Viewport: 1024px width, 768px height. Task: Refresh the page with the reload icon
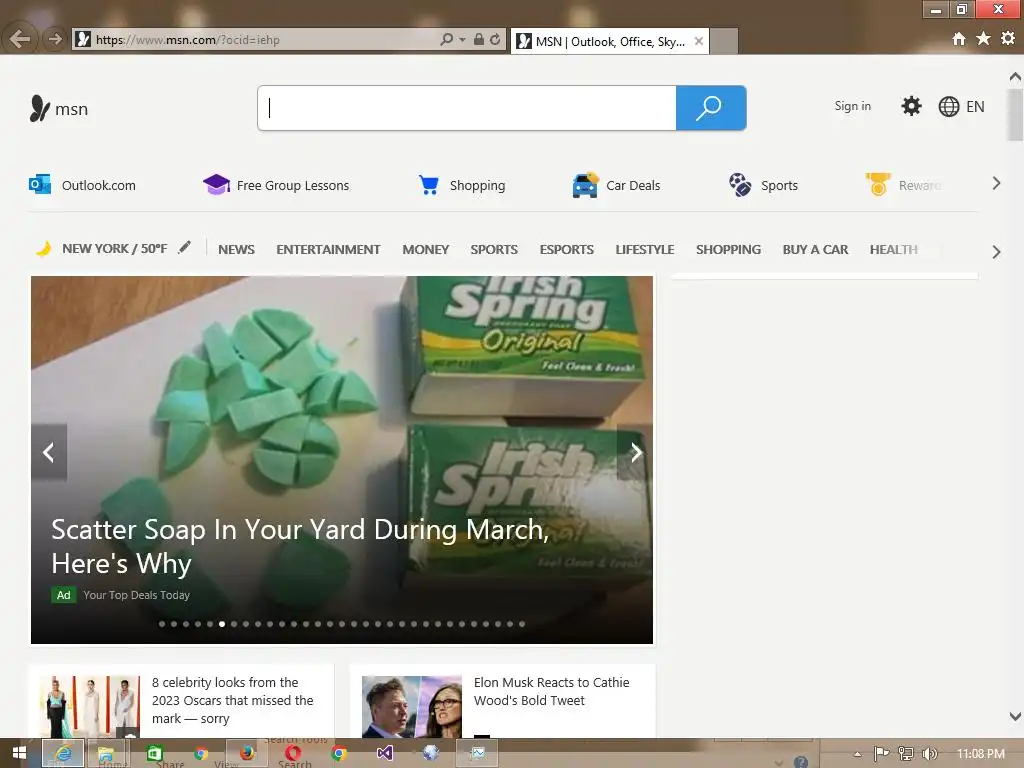495,39
